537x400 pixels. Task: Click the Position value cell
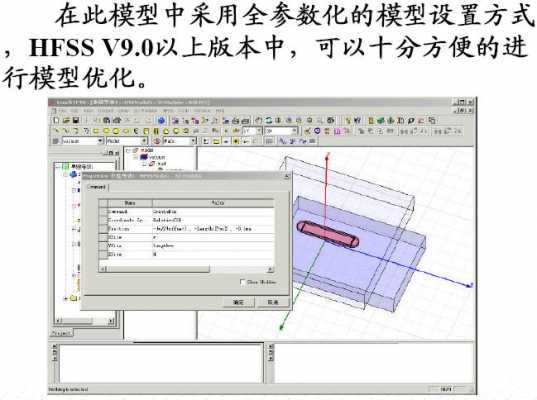coord(213,228)
